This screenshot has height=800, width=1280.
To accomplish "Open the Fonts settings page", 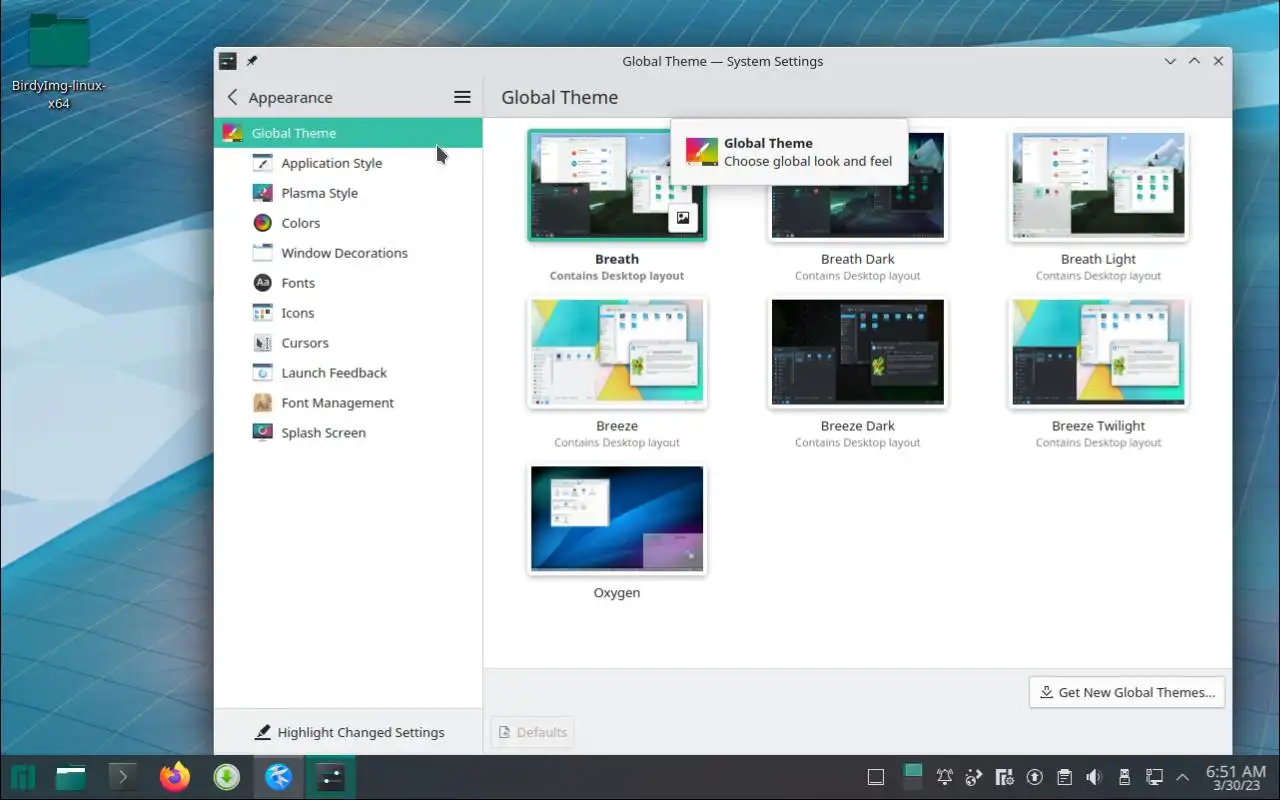I will tap(348, 283).
